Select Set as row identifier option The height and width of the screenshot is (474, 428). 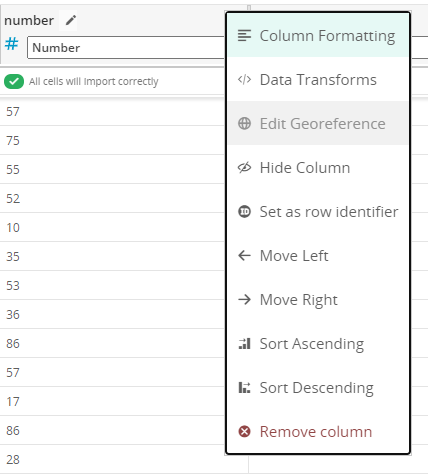318,211
